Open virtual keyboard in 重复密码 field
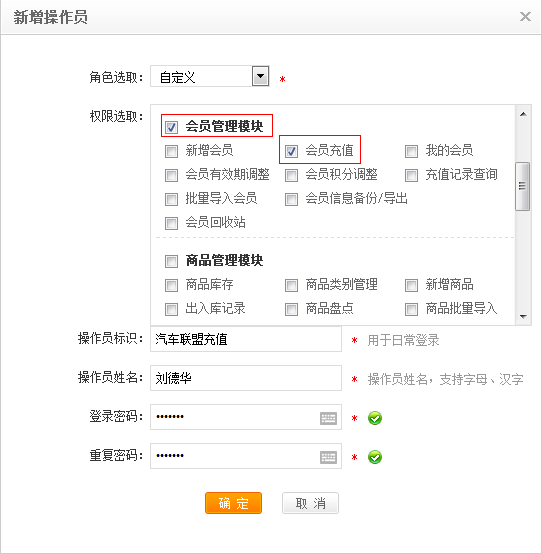 pos(328,457)
